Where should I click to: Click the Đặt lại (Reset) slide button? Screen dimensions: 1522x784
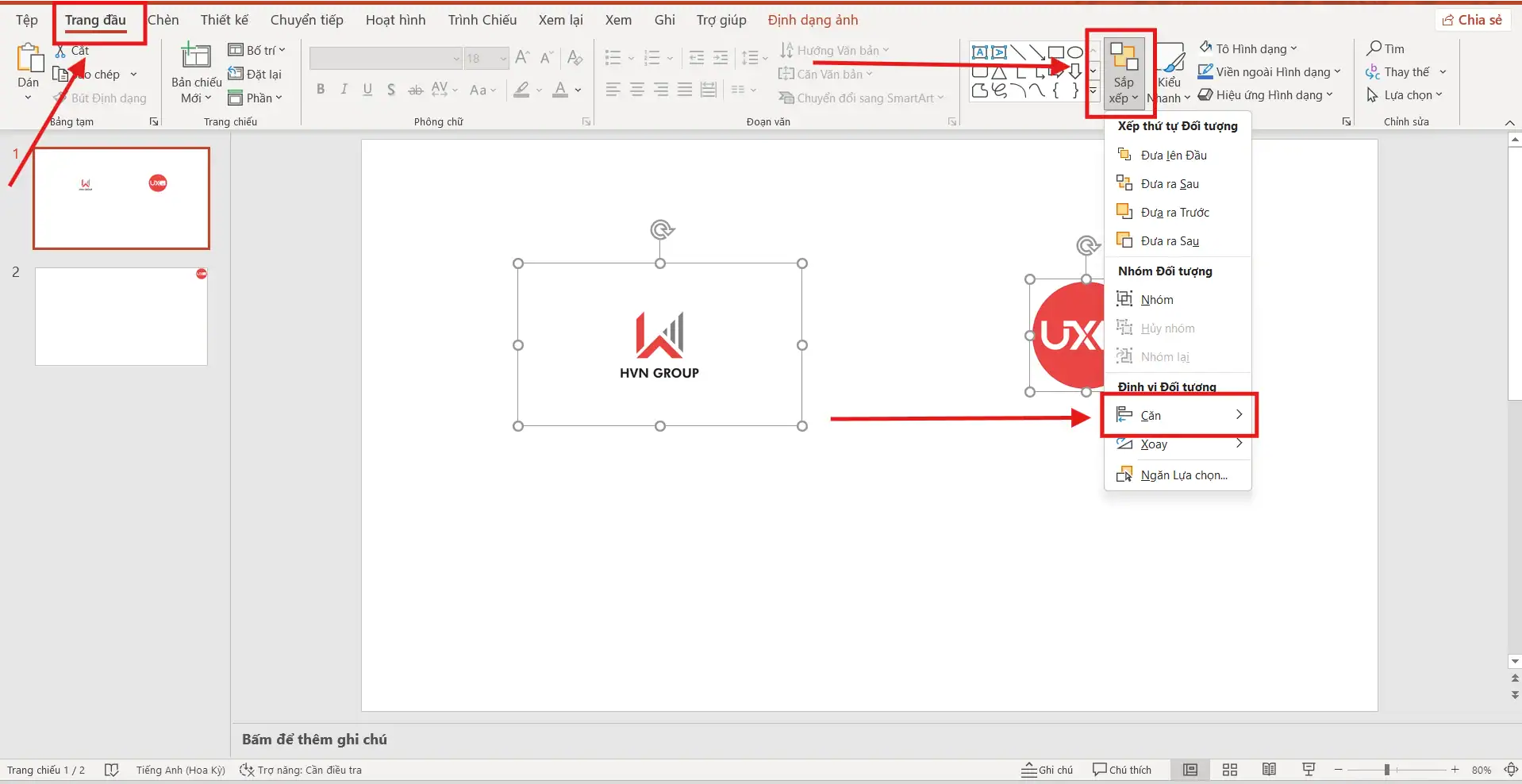(256, 74)
